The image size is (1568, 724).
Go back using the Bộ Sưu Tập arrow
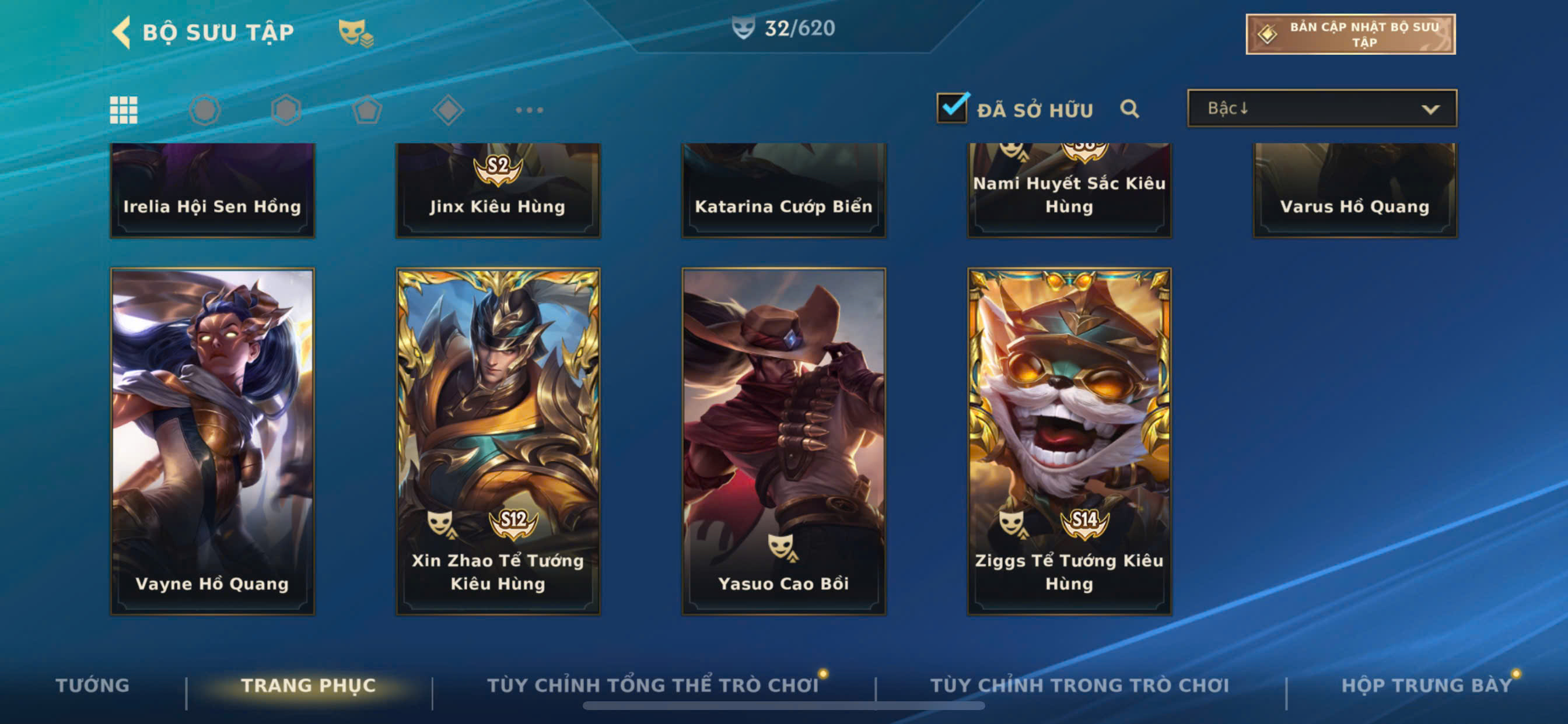coord(122,31)
